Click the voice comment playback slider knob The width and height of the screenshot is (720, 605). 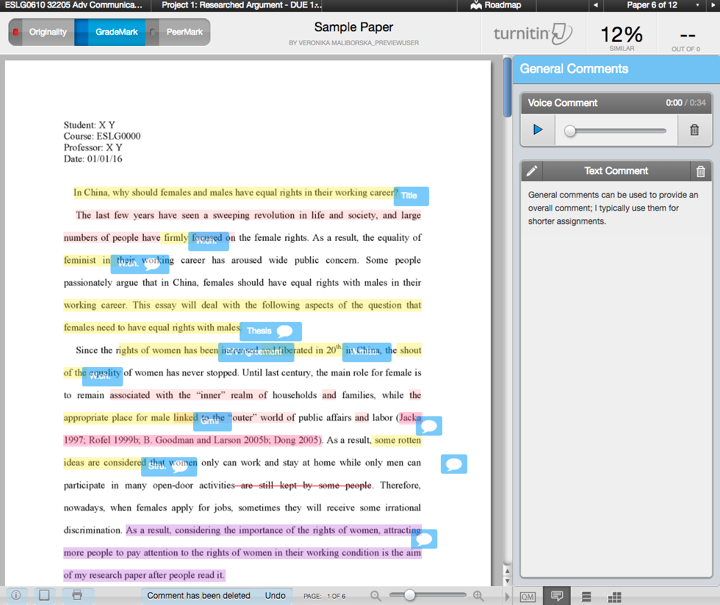(570, 131)
